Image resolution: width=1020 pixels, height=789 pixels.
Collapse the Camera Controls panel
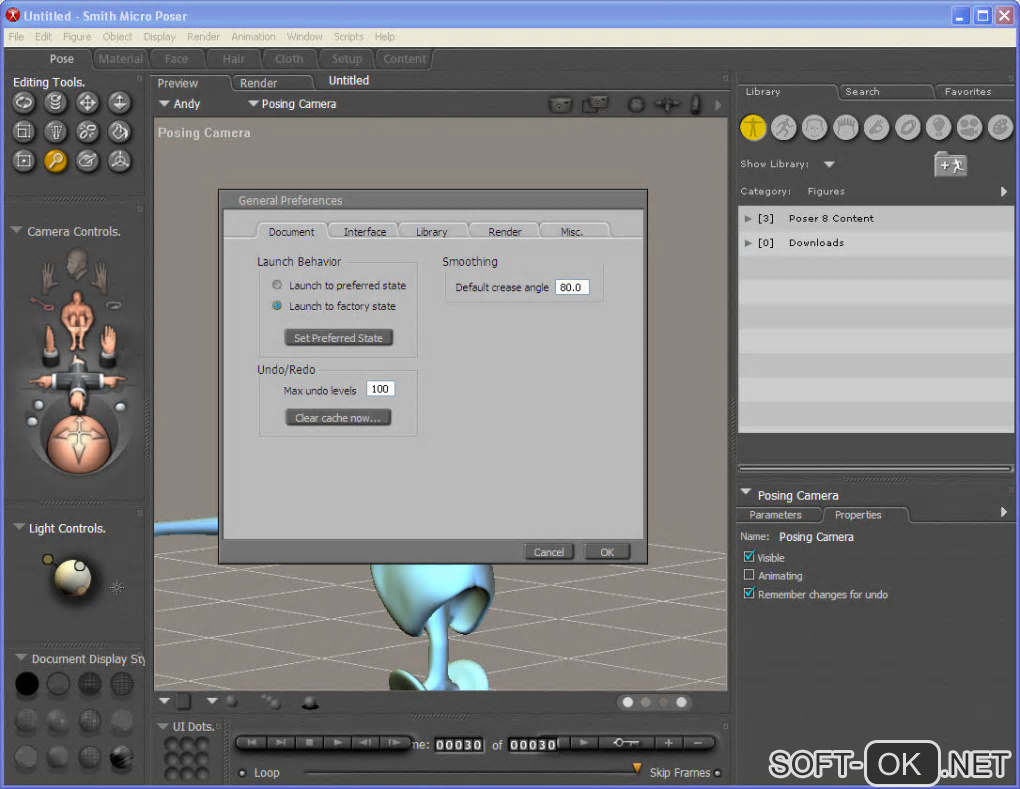point(16,230)
